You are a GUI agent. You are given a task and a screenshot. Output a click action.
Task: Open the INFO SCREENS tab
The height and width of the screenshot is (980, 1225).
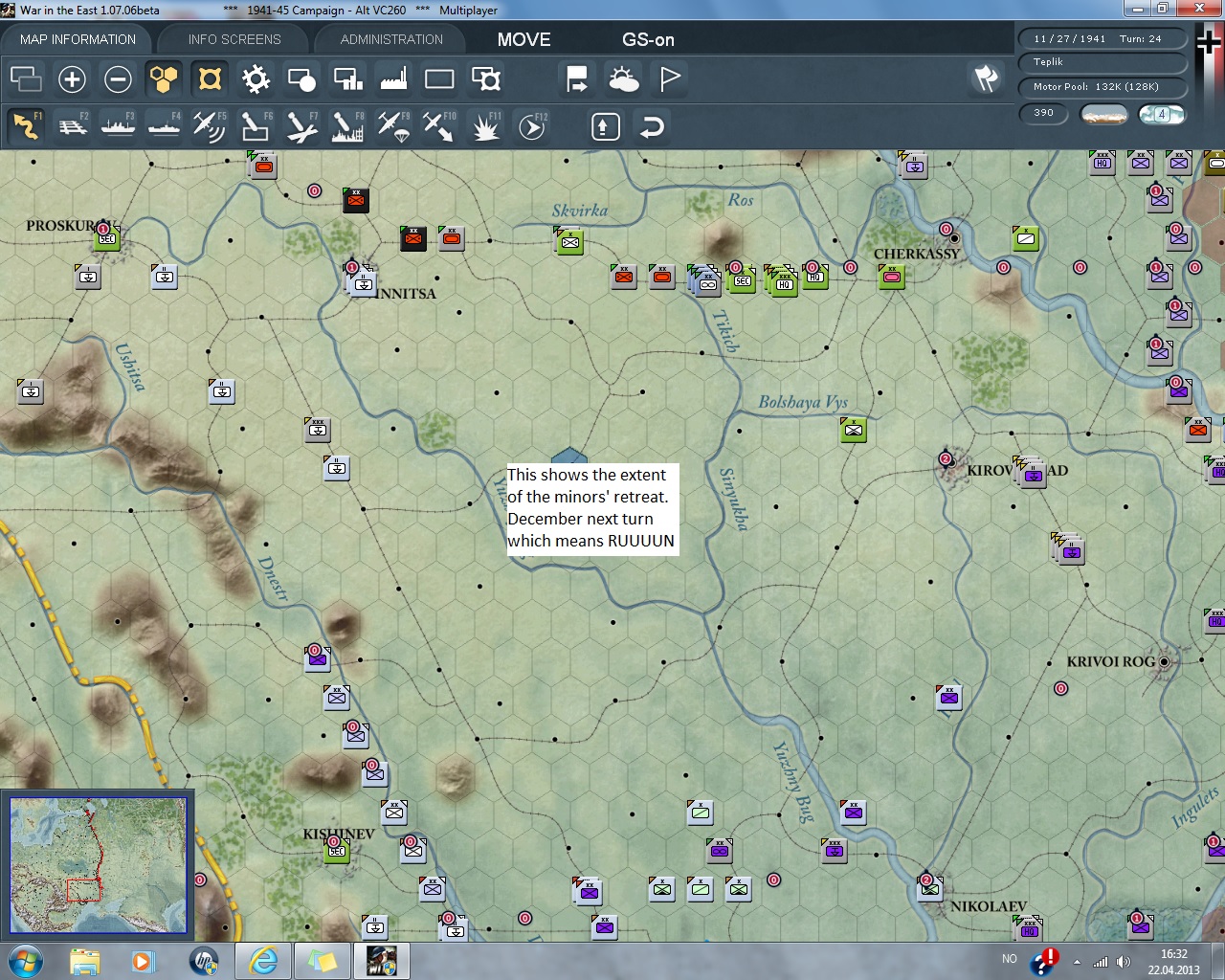click(x=234, y=39)
